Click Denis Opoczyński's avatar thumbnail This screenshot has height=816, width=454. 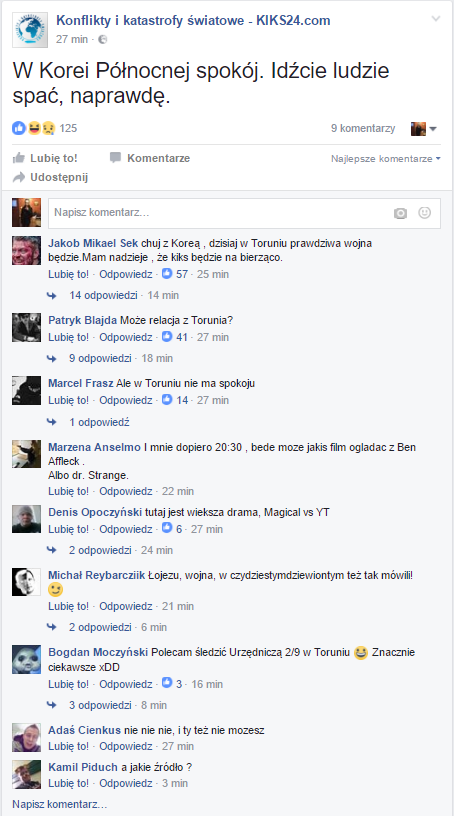(27, 519)
